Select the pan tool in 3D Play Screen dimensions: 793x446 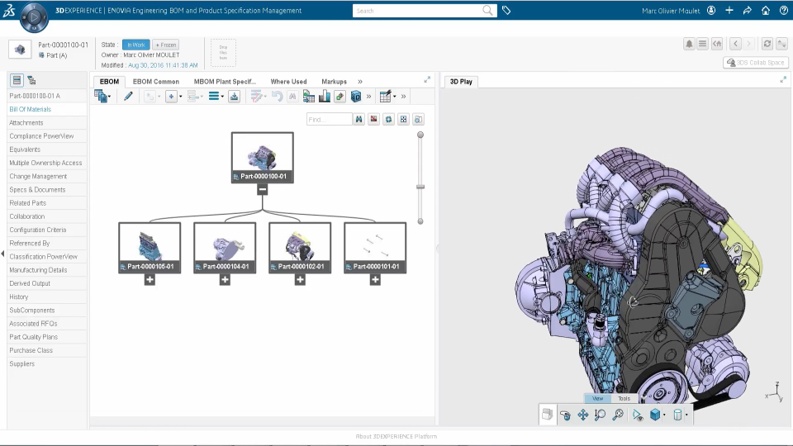583,415
